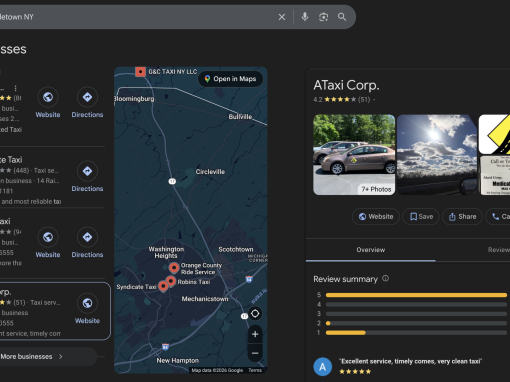Open the three-dot menu in the first listing
Viewport: 510px width, 382px height.
pyautogui.click(x=15, y=88)
